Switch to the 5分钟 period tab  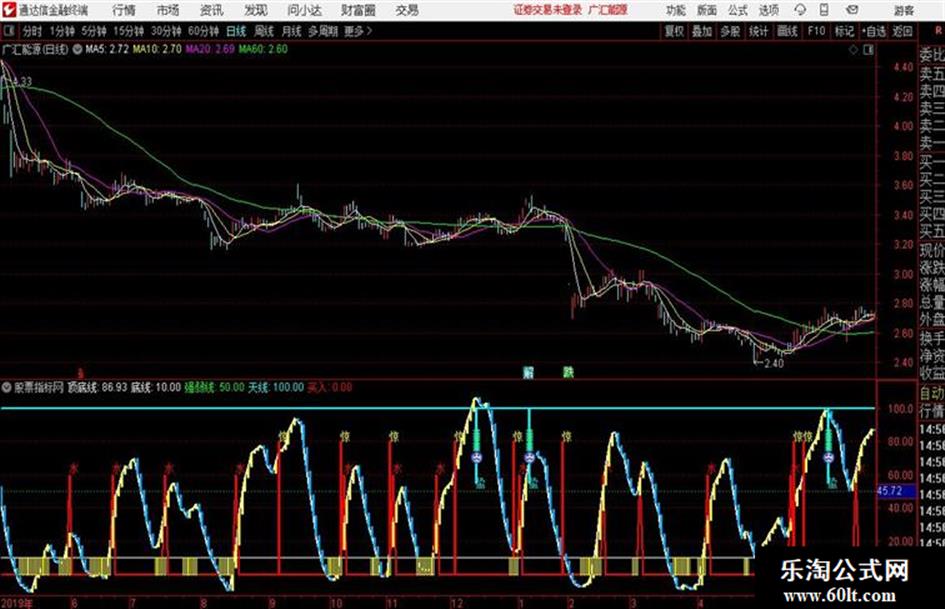(93, 31)
